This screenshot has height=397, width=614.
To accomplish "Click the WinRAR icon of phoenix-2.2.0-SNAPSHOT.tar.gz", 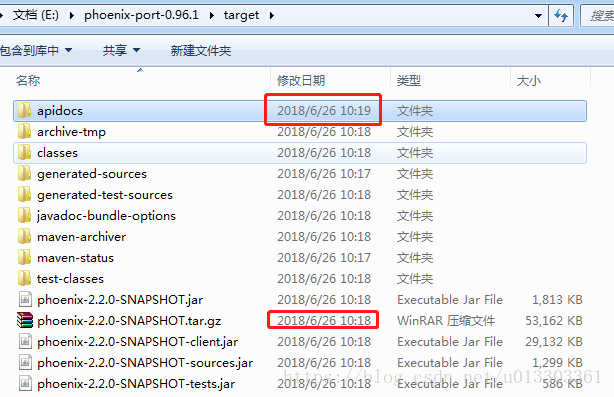I will coord(25,320).
